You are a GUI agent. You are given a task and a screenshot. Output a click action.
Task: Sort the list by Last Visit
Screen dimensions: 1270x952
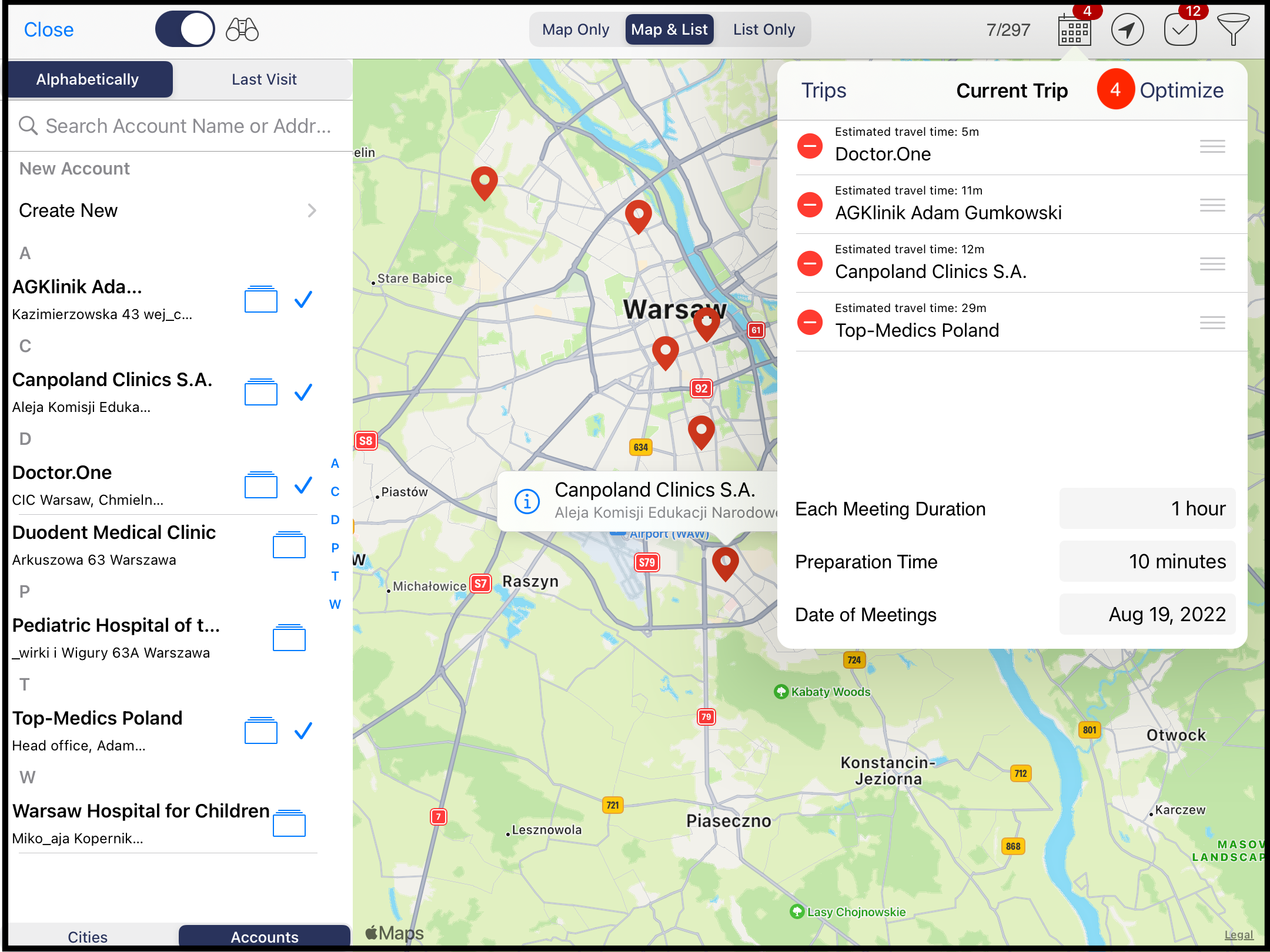(x=264, y=79)
